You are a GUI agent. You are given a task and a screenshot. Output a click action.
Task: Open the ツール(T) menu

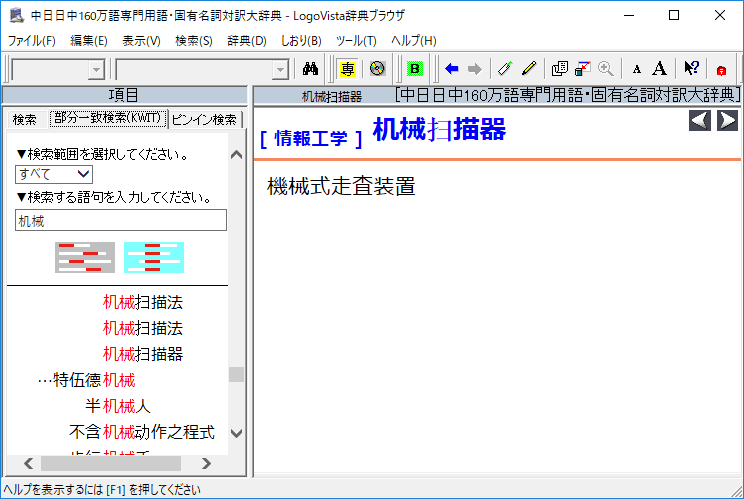pos(356,41)
